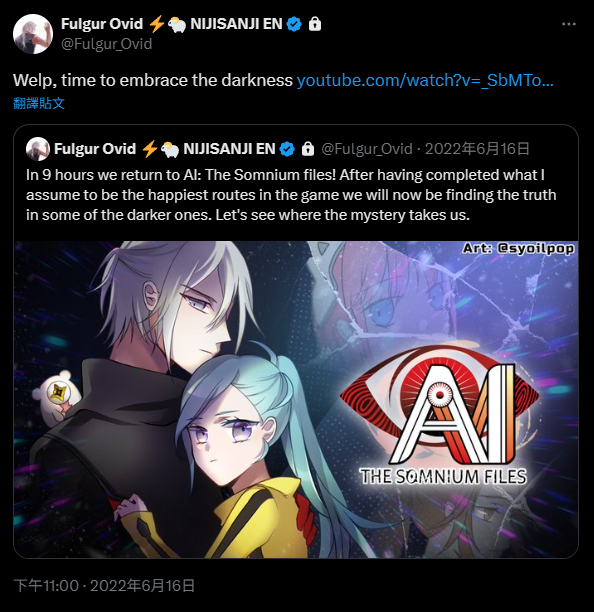This screenshot has width=594, height=612.
Task: Click the lock icon beside header name
Action: tap(315, 24)
